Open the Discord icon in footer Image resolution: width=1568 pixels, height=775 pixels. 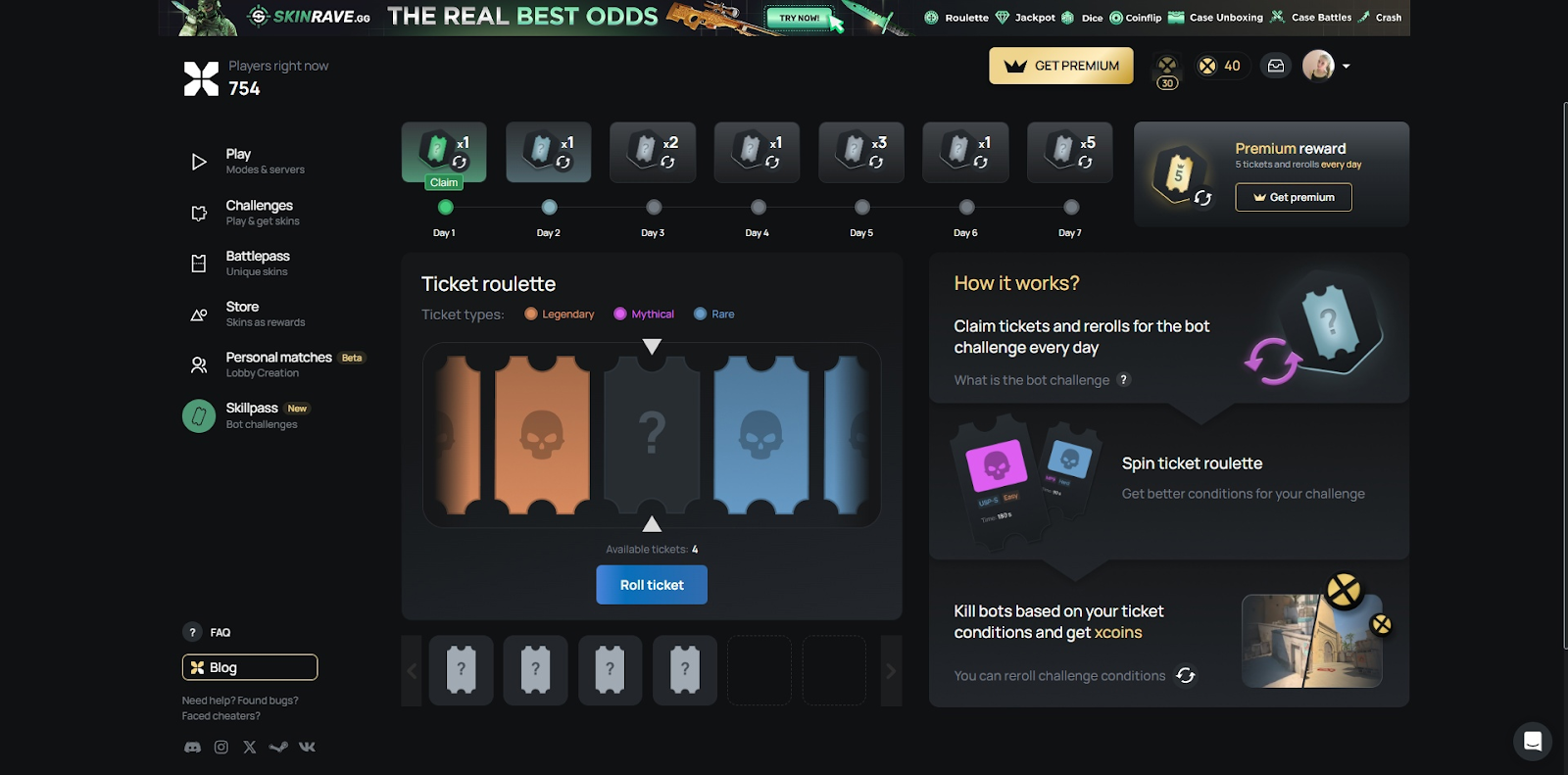pyautogui.click(x=193, y=747)
